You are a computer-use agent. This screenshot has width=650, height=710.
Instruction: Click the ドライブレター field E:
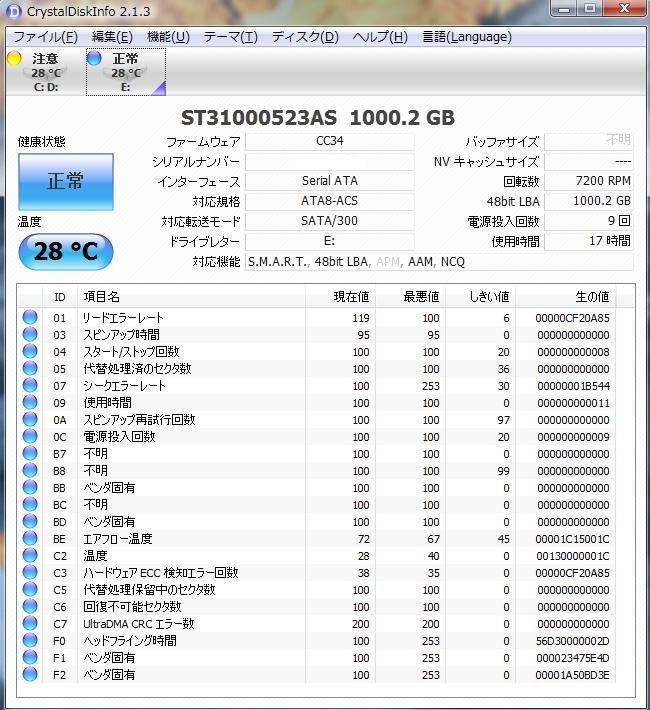329,241
